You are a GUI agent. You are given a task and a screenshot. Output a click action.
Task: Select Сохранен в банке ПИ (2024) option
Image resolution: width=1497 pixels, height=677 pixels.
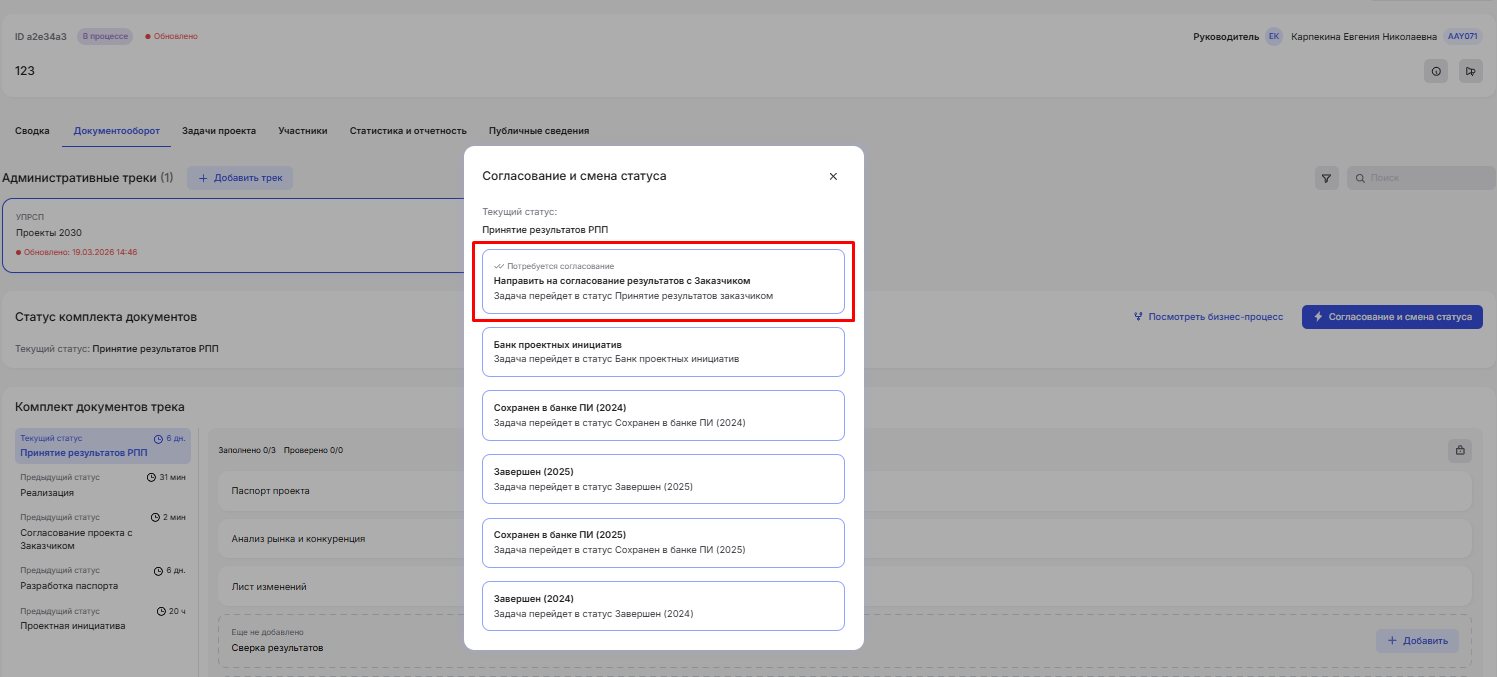pos(663,415)
